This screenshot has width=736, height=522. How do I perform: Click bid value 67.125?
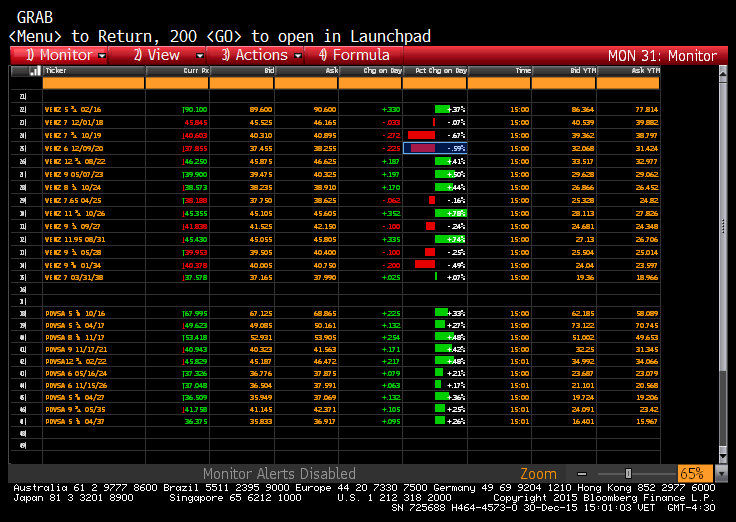261,314
